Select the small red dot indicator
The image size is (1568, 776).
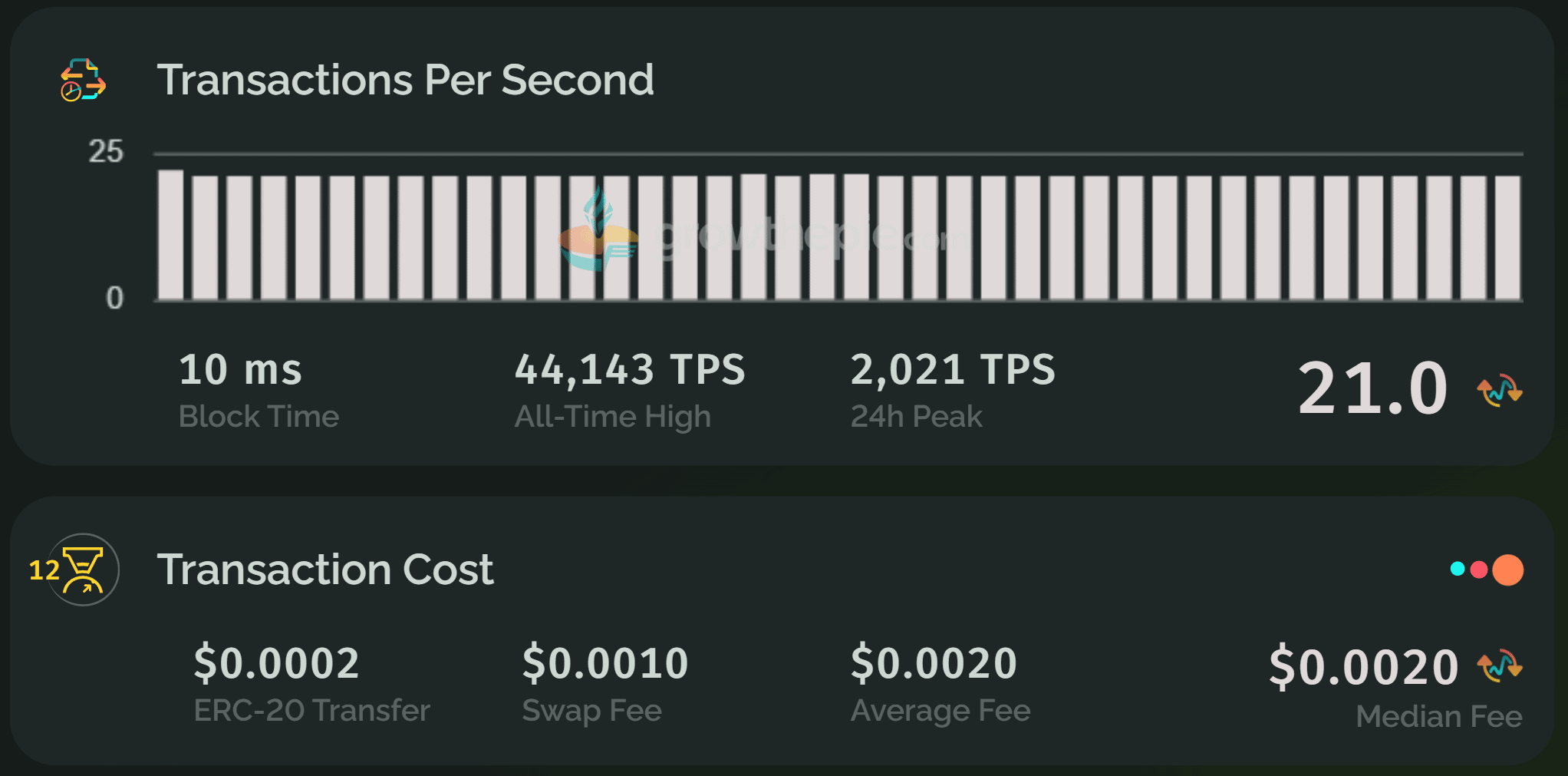click(x=1479, y=570)
